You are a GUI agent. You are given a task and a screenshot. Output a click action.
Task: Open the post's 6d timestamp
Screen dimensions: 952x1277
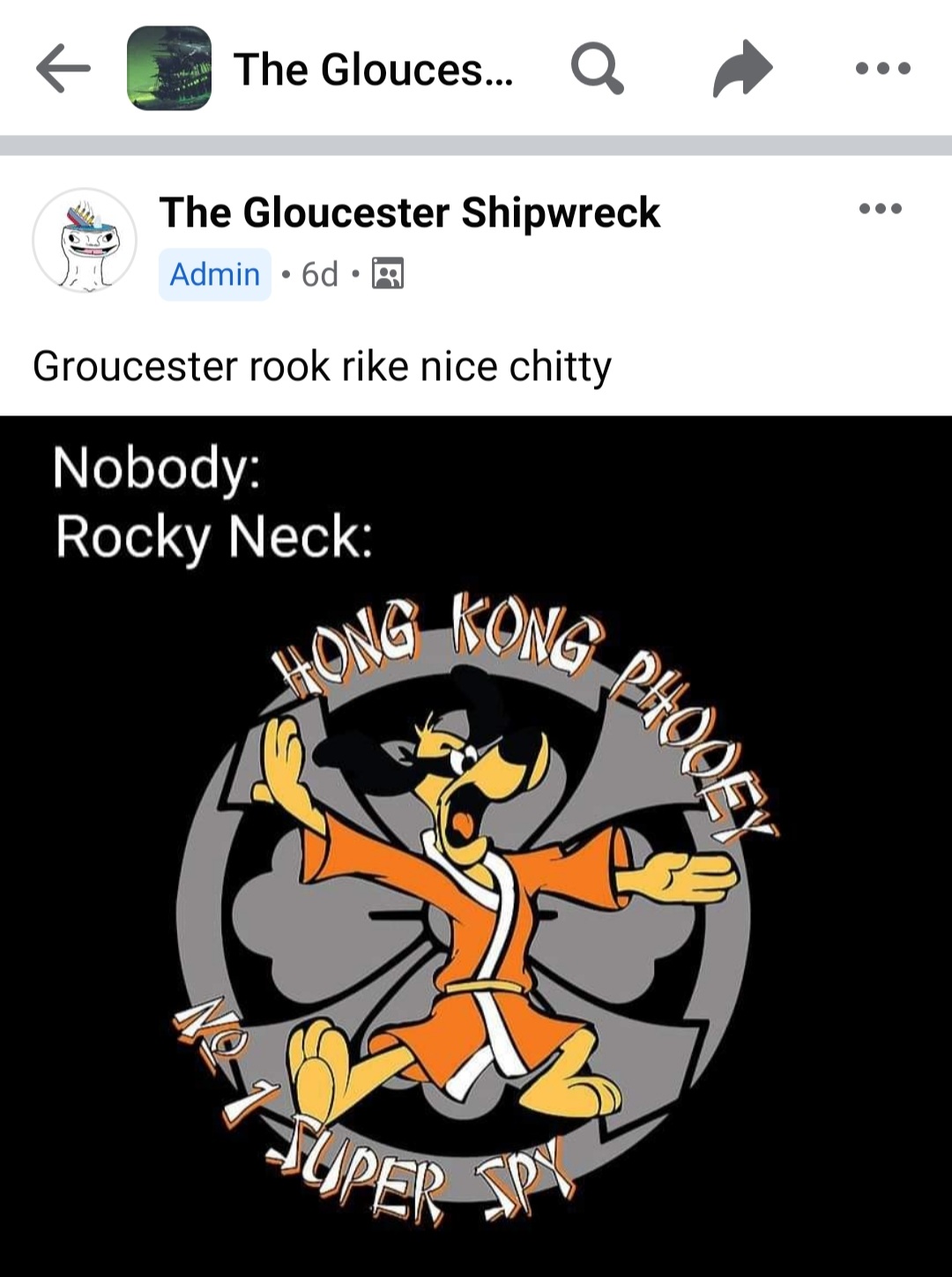coord(319,274)
